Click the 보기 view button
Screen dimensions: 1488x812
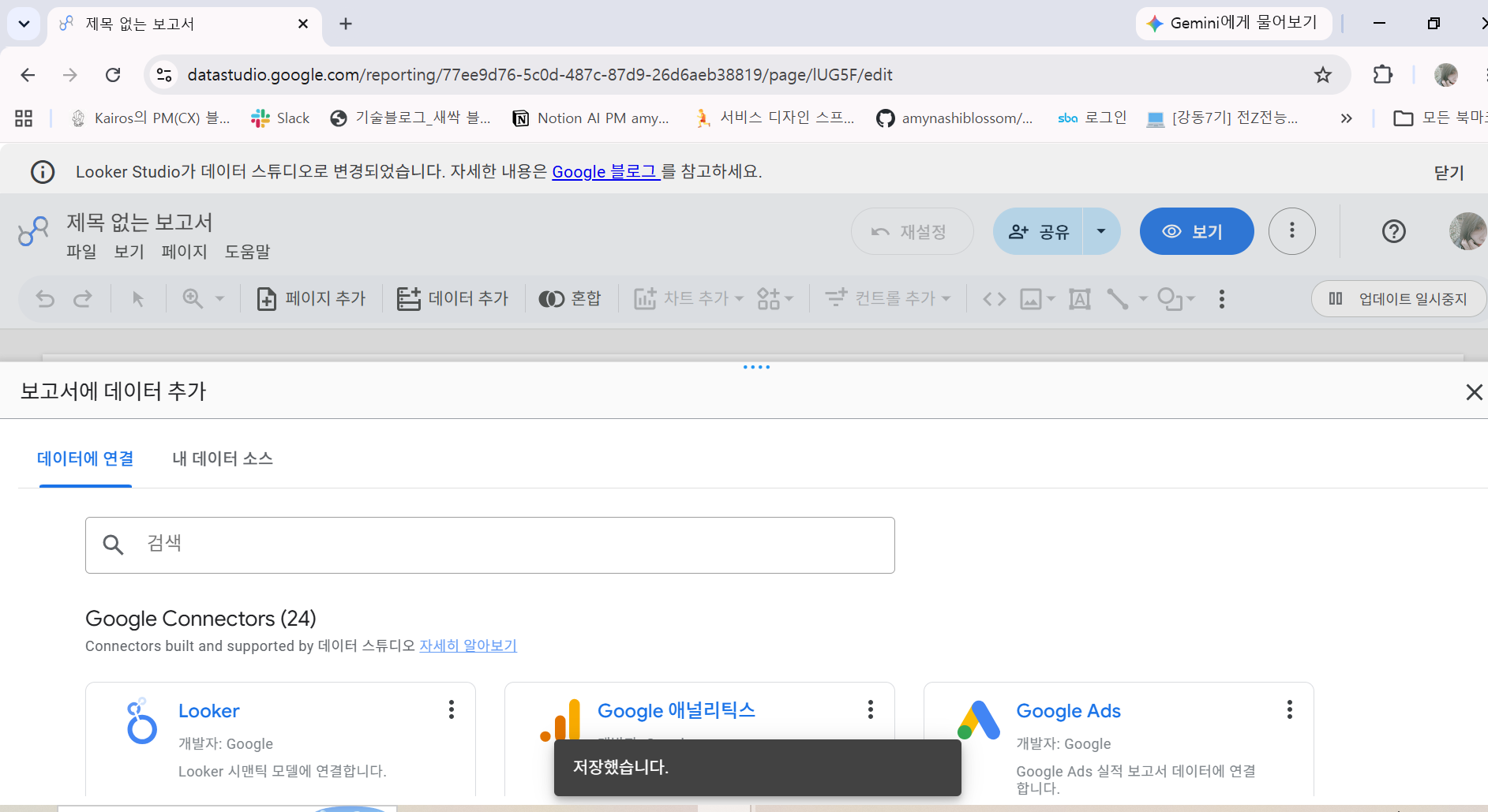1197,231
